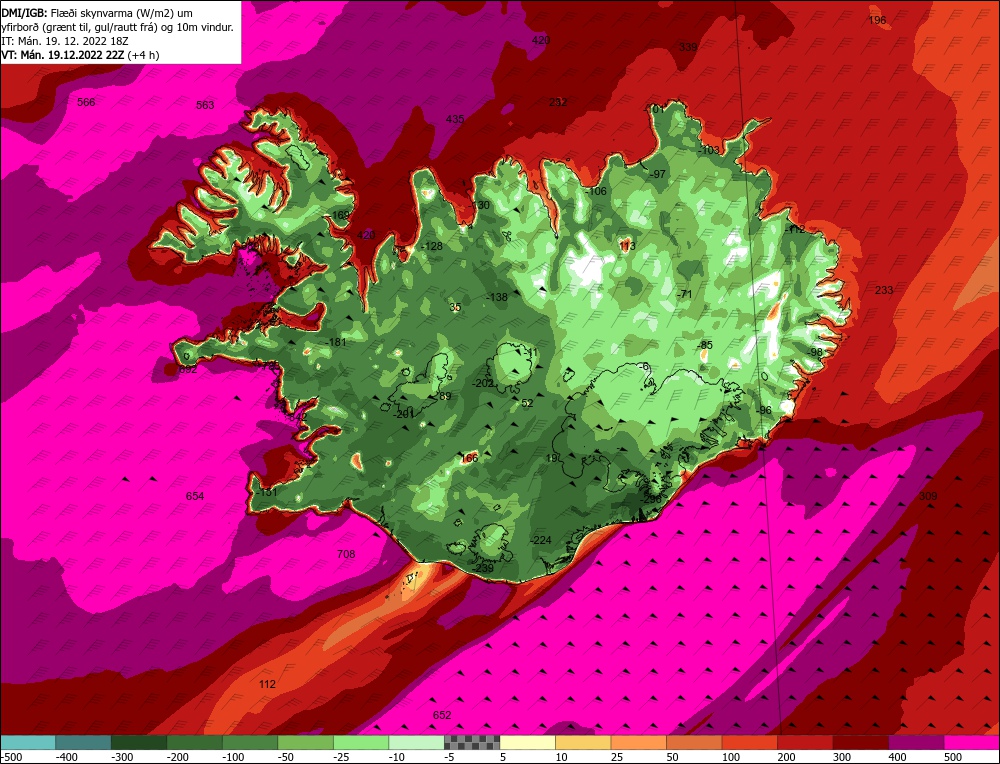Click the '233' value over sea
1000x764 pixels.
(884, 290)
